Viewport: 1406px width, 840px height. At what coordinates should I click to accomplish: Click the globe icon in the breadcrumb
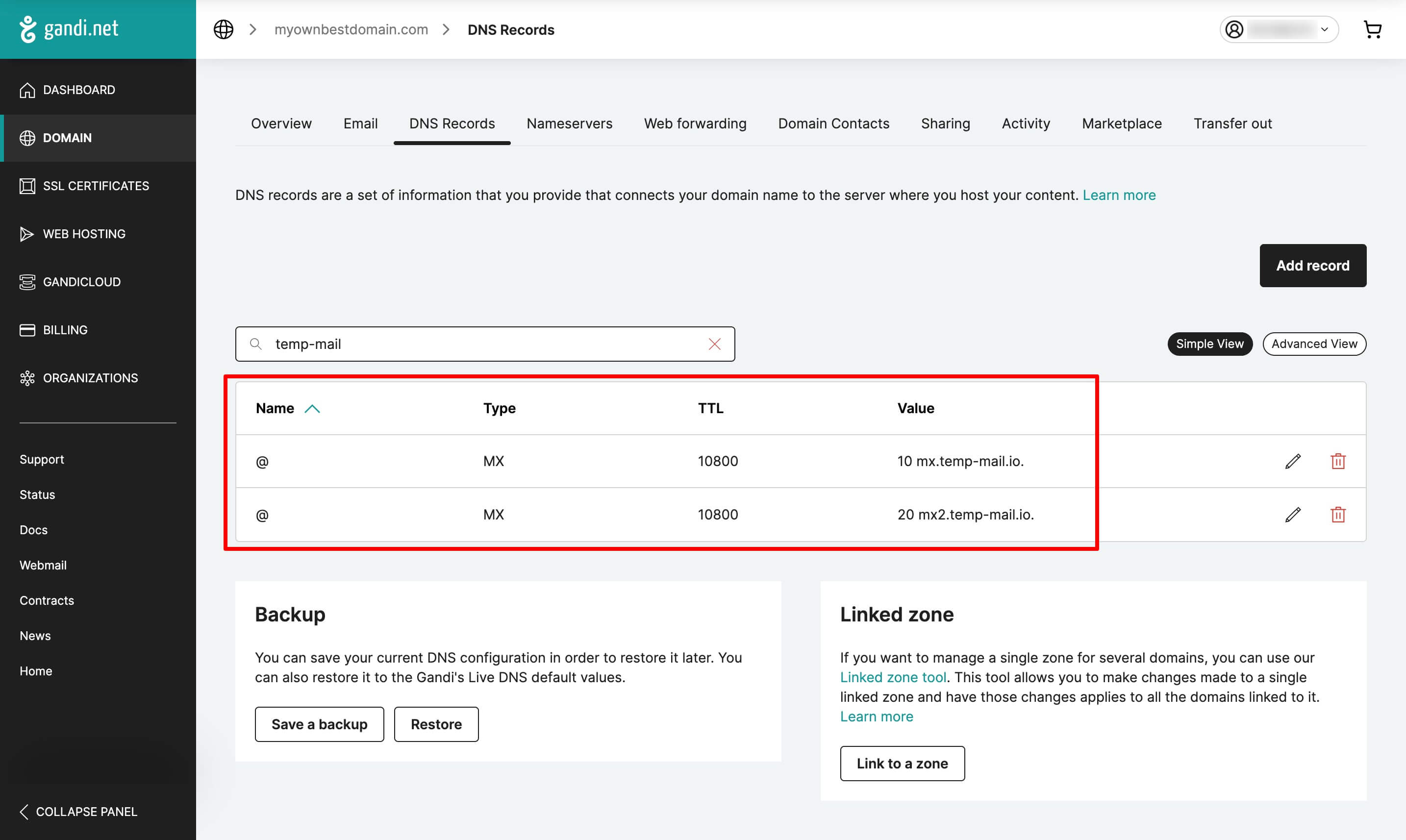coord(223,29)
